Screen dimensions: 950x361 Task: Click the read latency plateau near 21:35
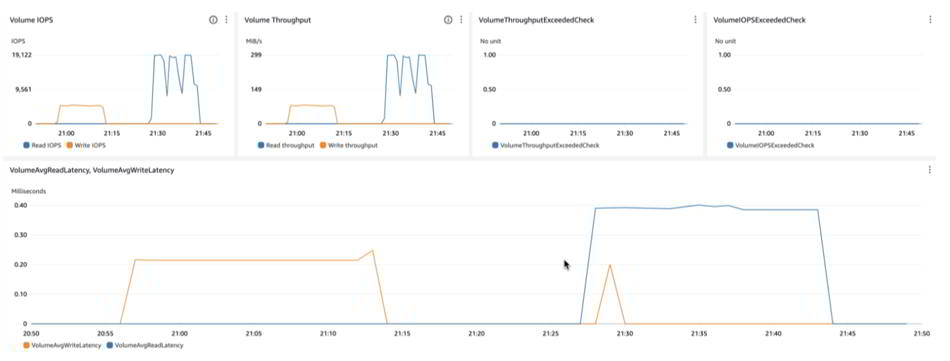tap(699, 205)
